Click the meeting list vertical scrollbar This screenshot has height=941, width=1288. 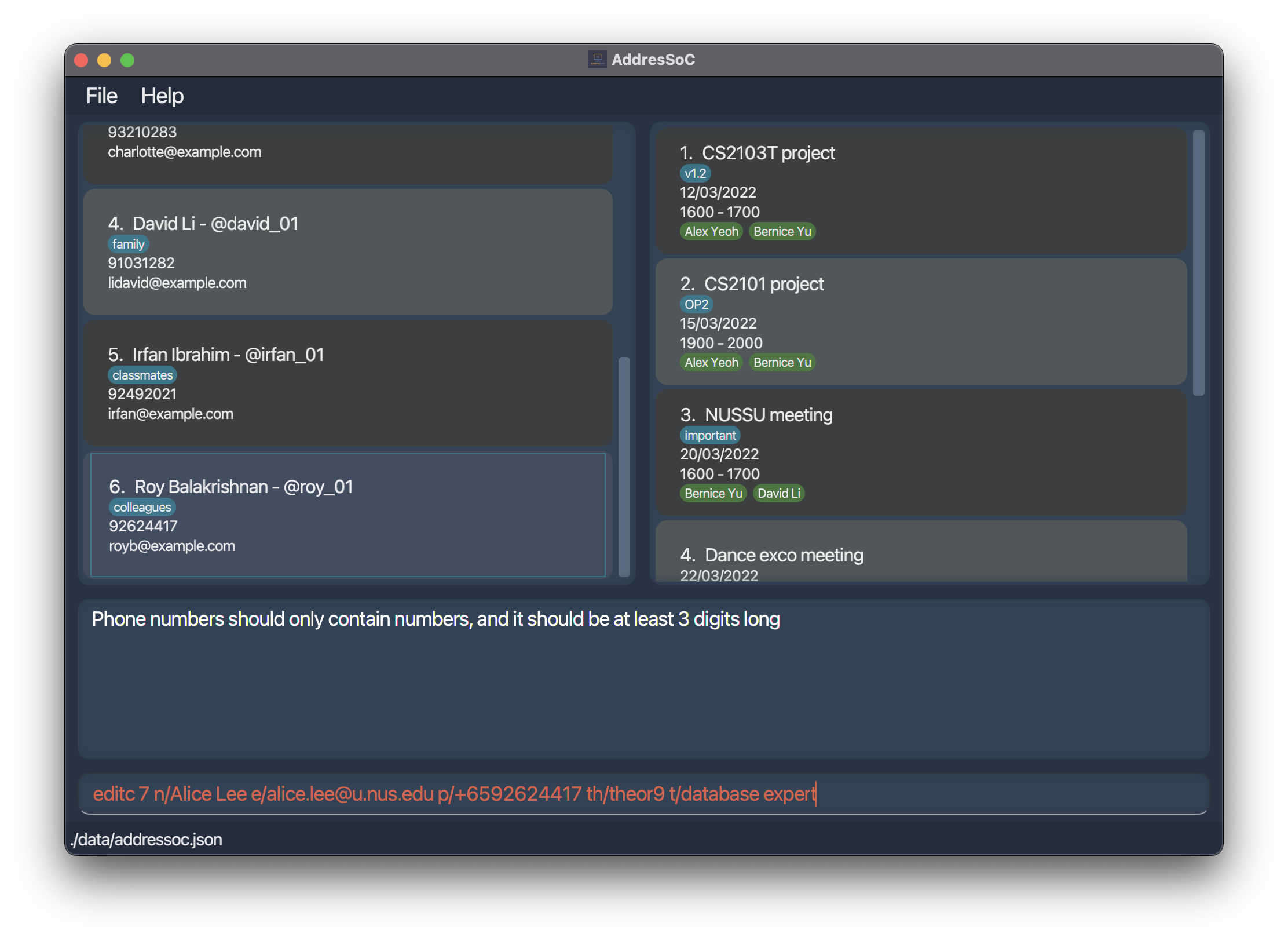click(x=1198, y=262)
